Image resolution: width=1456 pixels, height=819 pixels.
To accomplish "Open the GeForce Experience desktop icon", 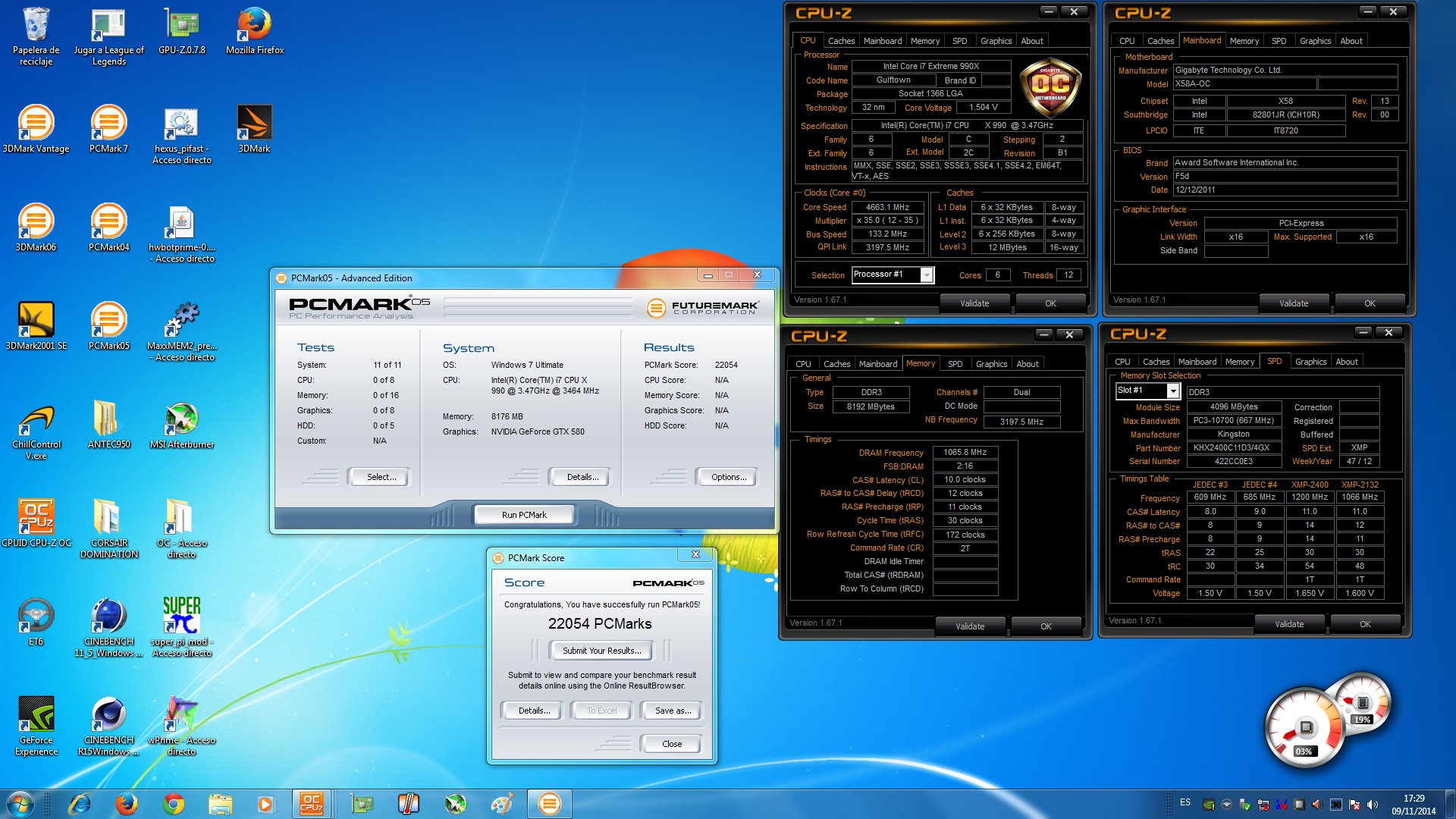I will coord(36,726).
